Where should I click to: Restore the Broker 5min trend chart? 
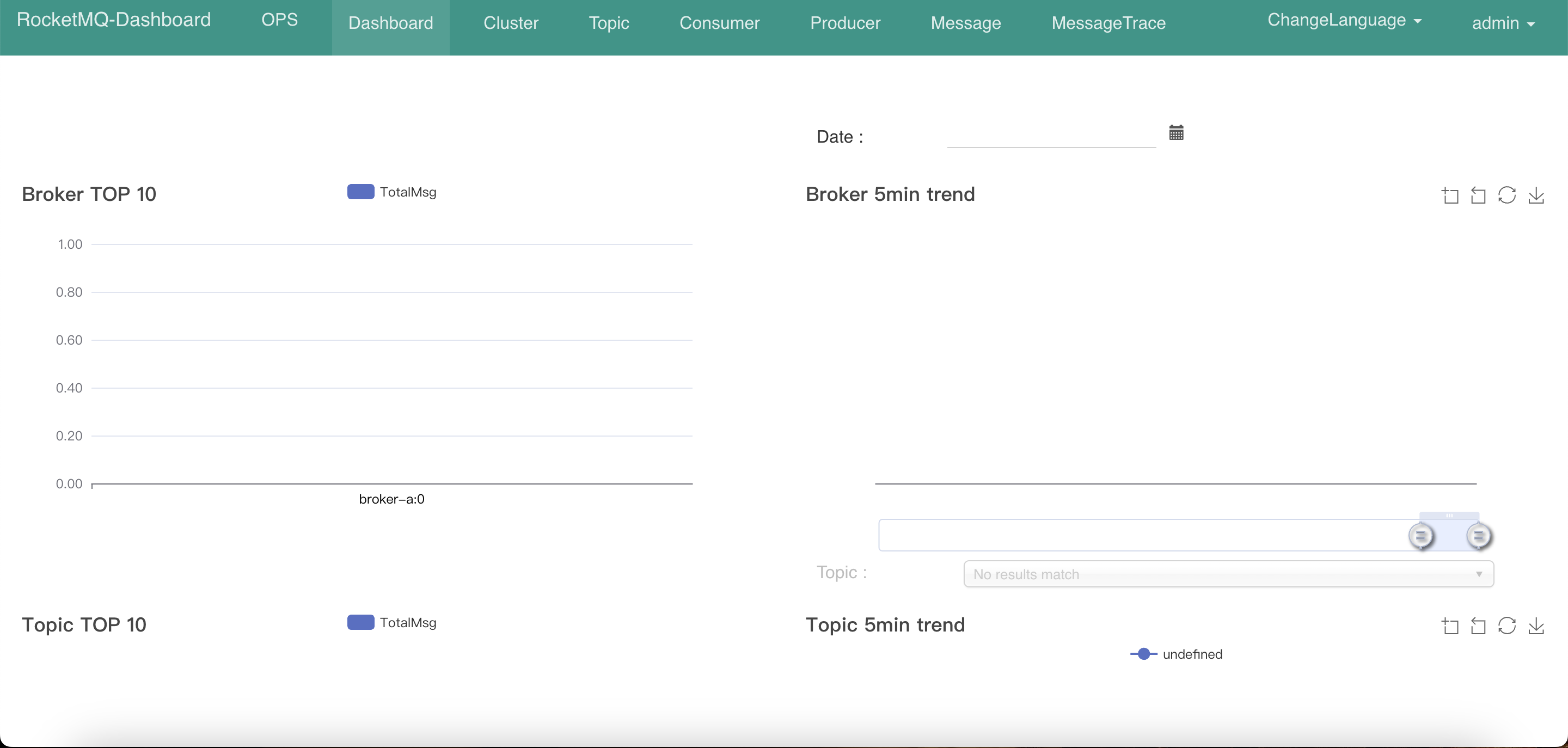(x=1506, y=195)
